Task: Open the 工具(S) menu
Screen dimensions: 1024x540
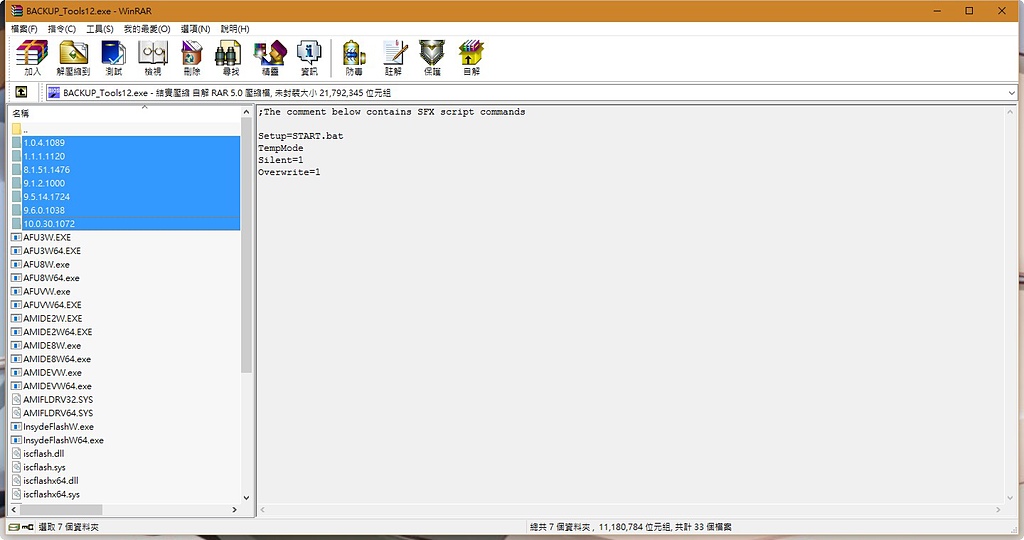Action: coord(100,29)
